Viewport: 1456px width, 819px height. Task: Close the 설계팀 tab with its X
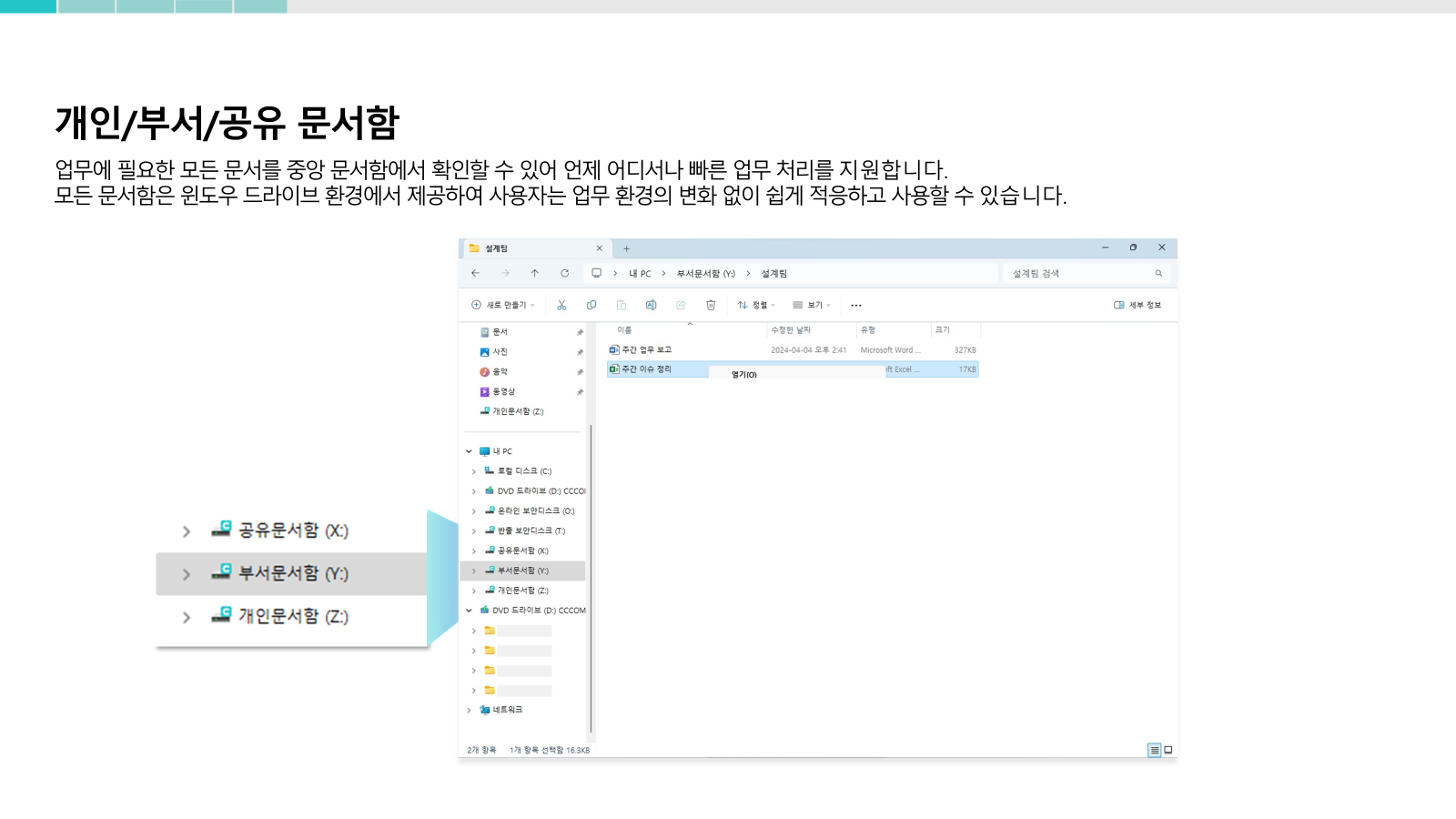pyautogui.click(x=599, y=248)
